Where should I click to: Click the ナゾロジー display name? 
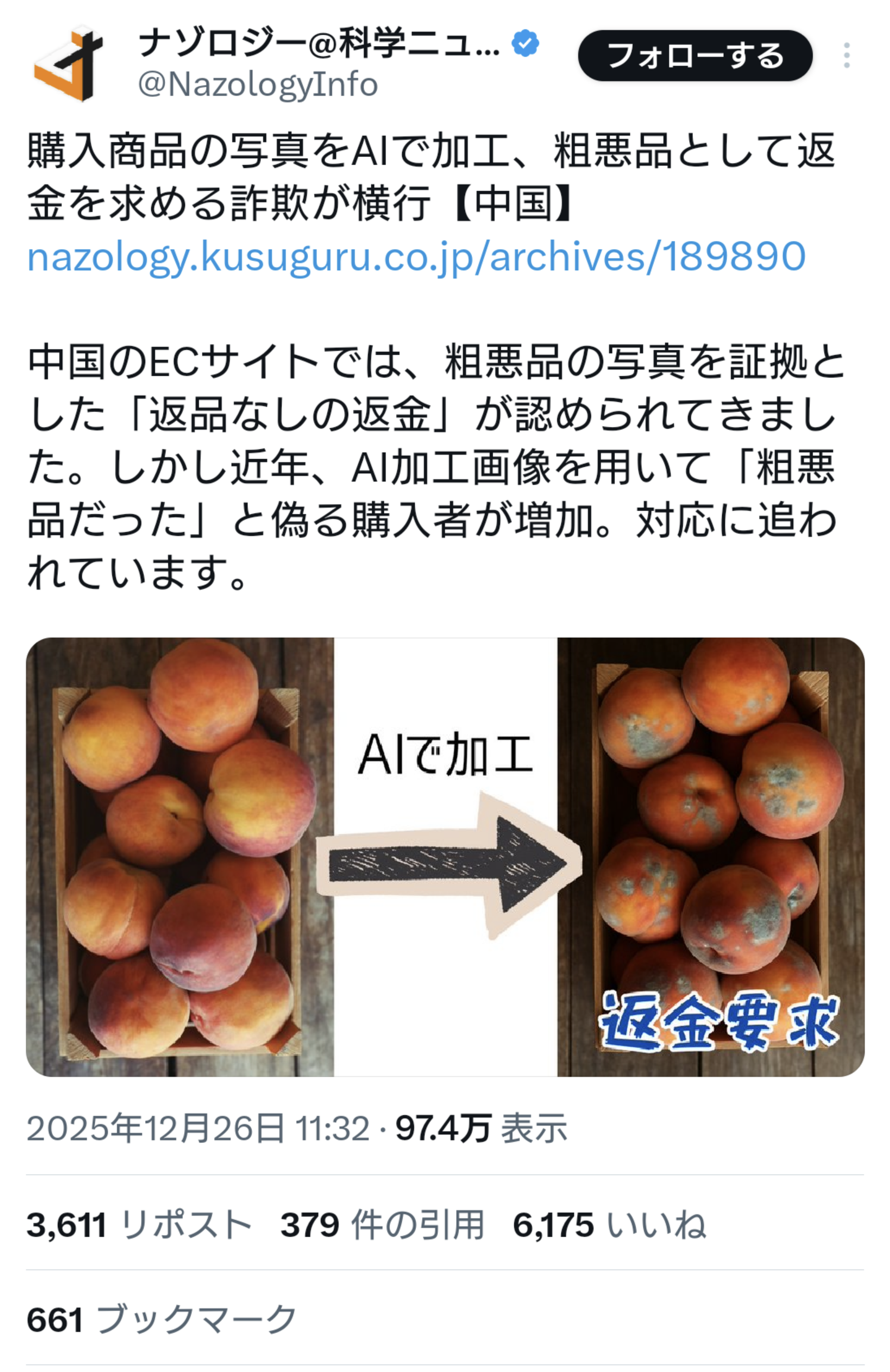coord(319,43)
